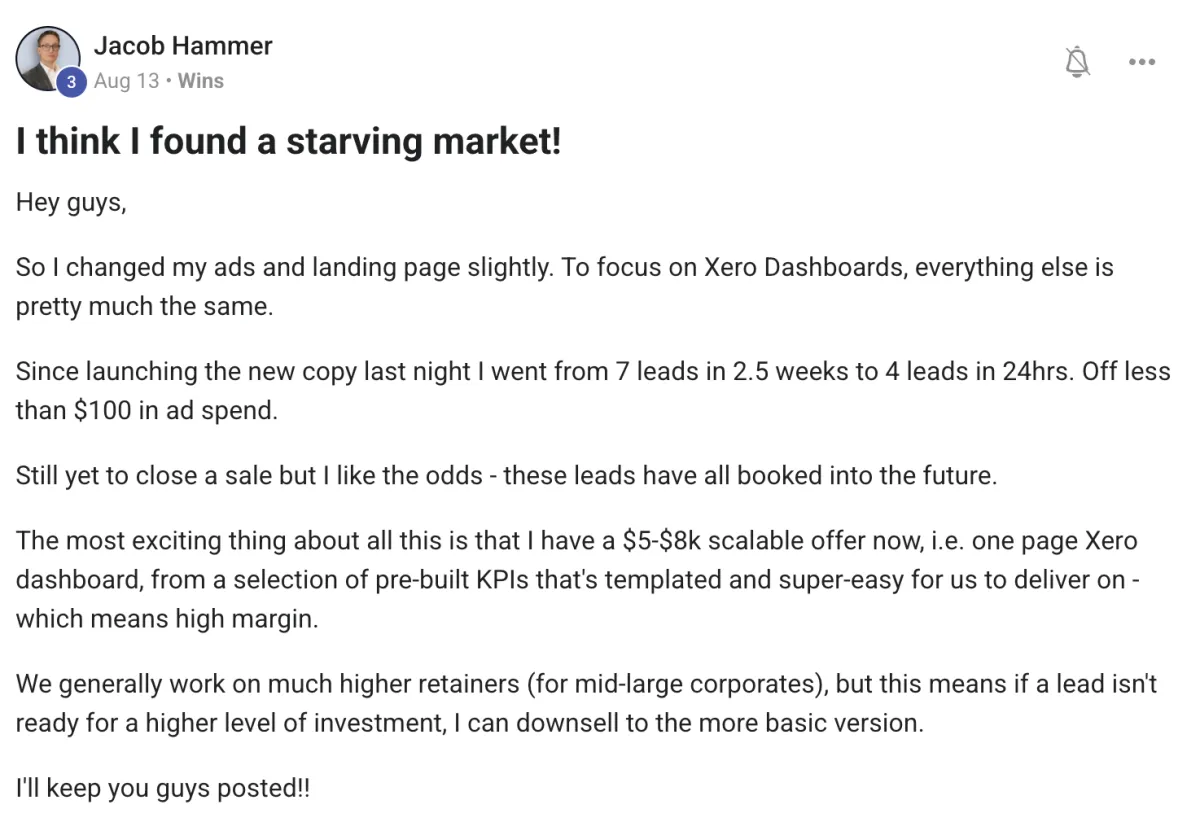Click the "which means high margin" line

coord(167,619)
